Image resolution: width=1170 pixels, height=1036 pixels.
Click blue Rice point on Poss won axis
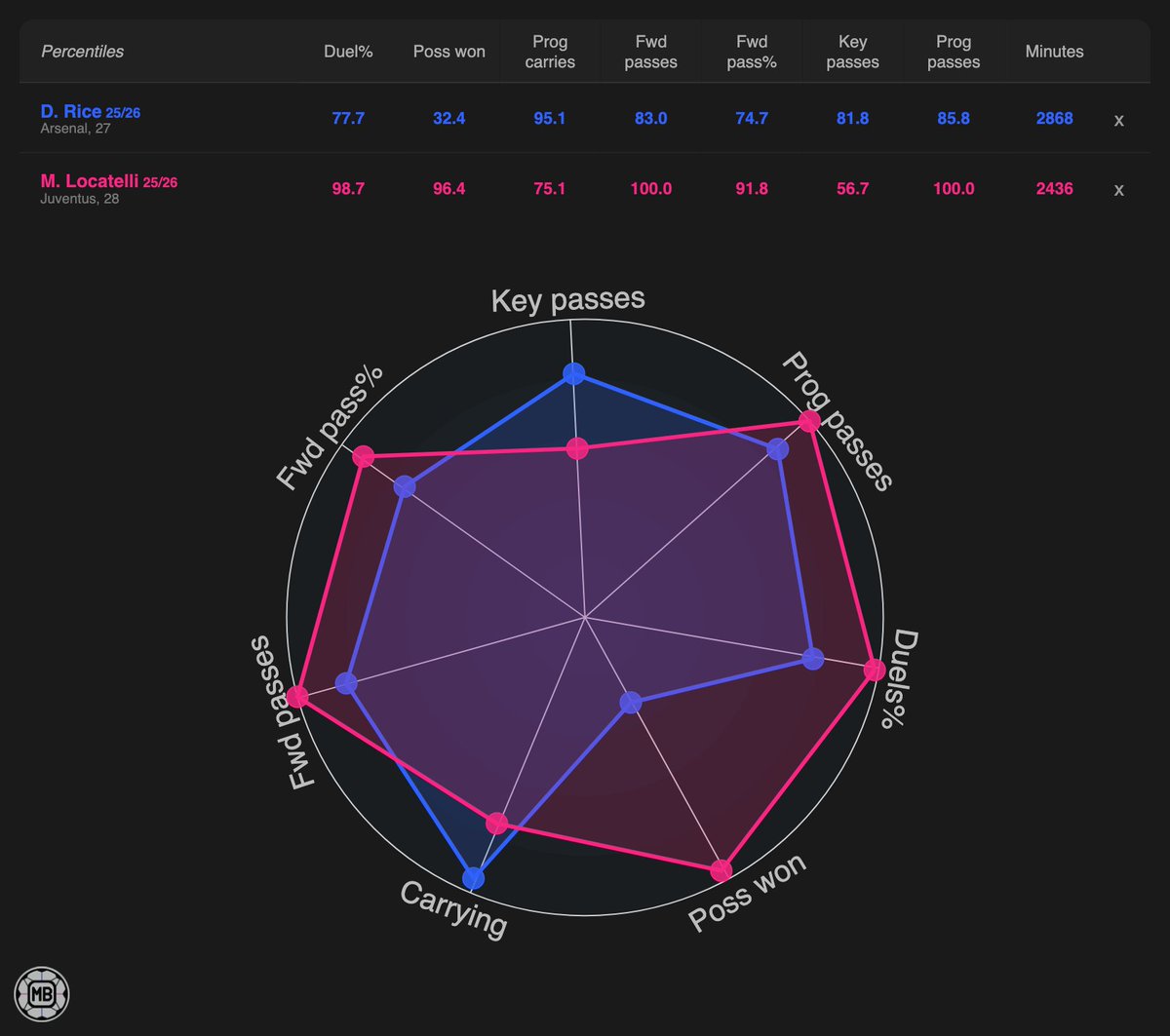click(631, 702)
